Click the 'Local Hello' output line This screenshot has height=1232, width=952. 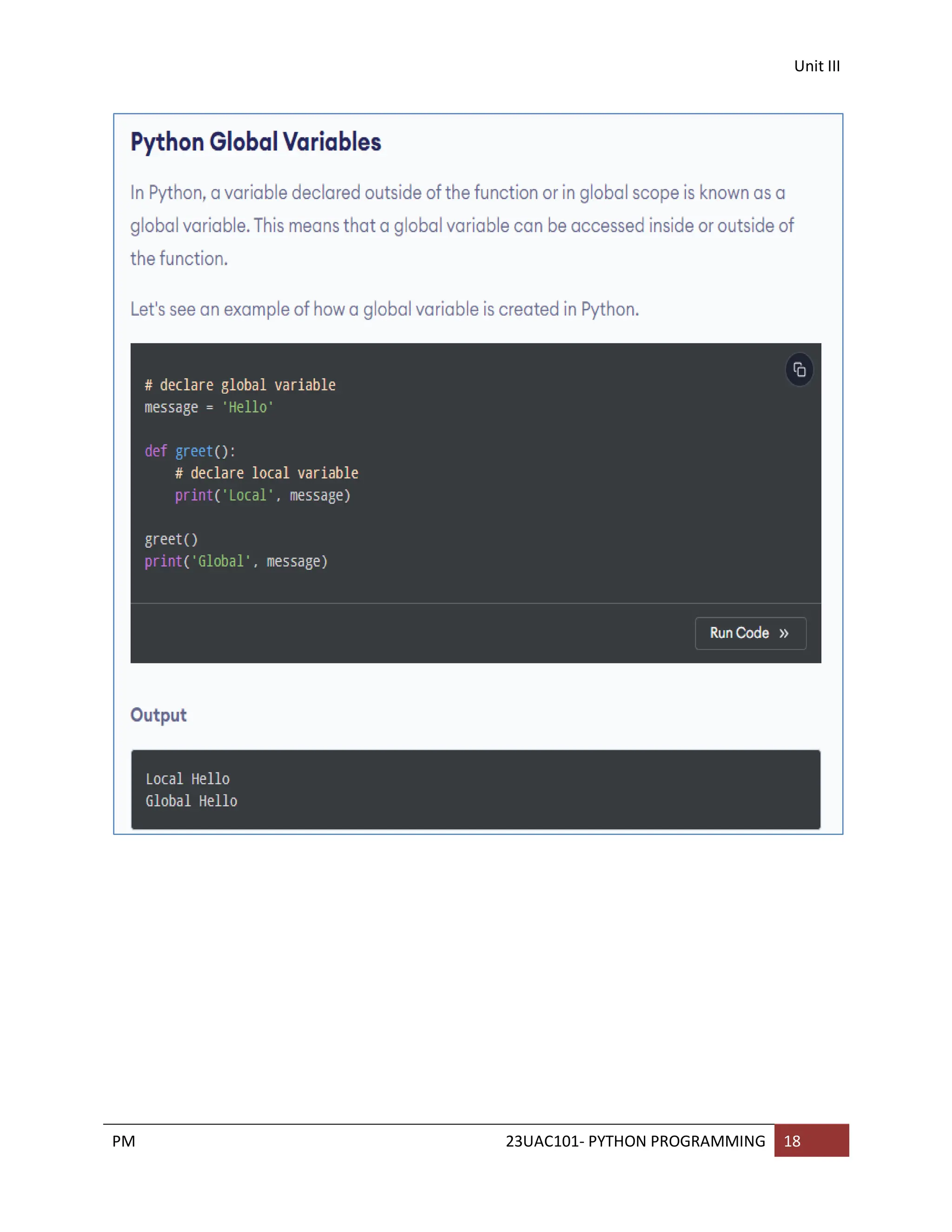coord(187,779)
